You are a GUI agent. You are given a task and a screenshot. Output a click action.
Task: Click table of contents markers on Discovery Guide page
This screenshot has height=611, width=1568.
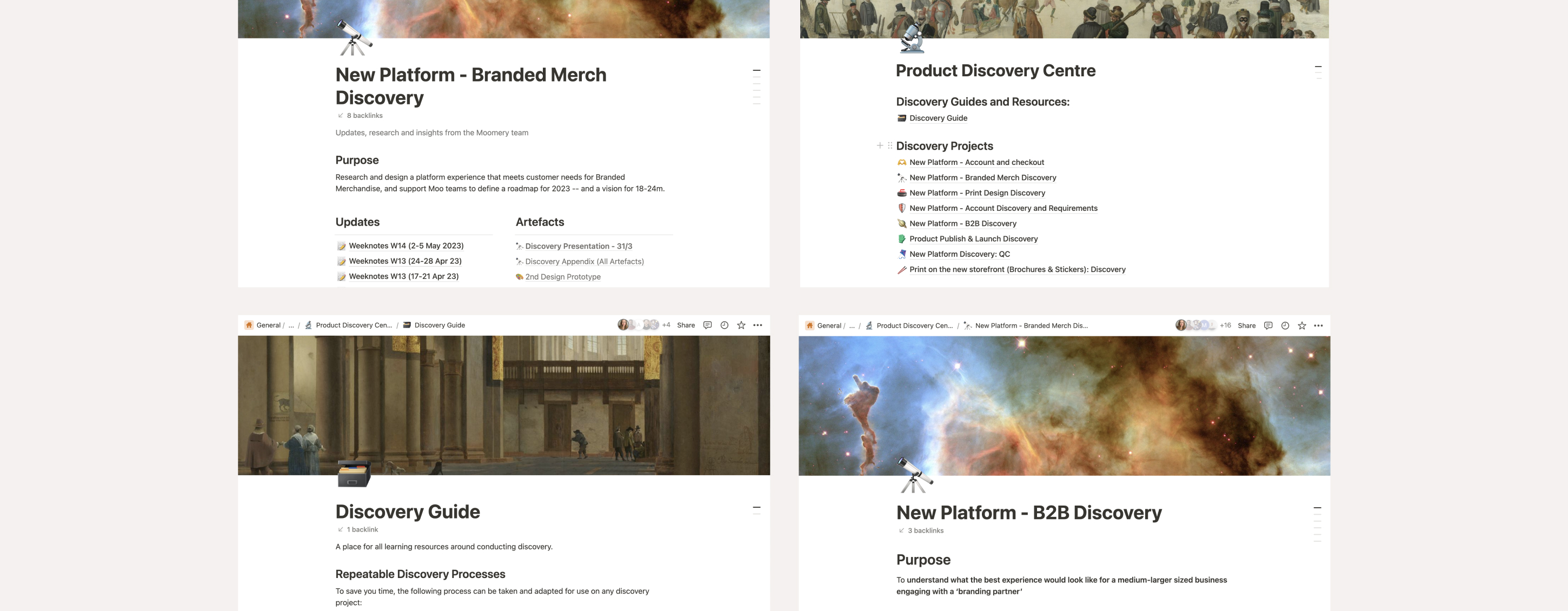coord(756,510)
